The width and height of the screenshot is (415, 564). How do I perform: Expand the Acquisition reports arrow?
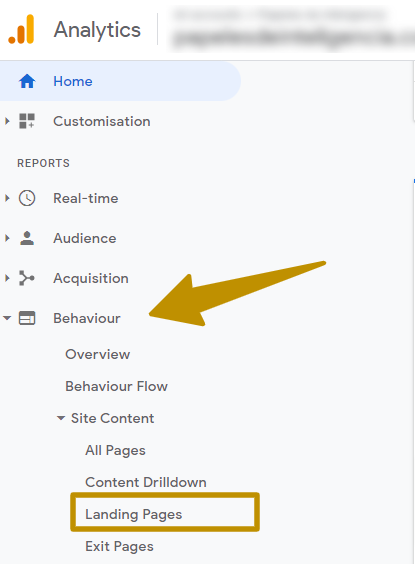[x=7, y=278]
